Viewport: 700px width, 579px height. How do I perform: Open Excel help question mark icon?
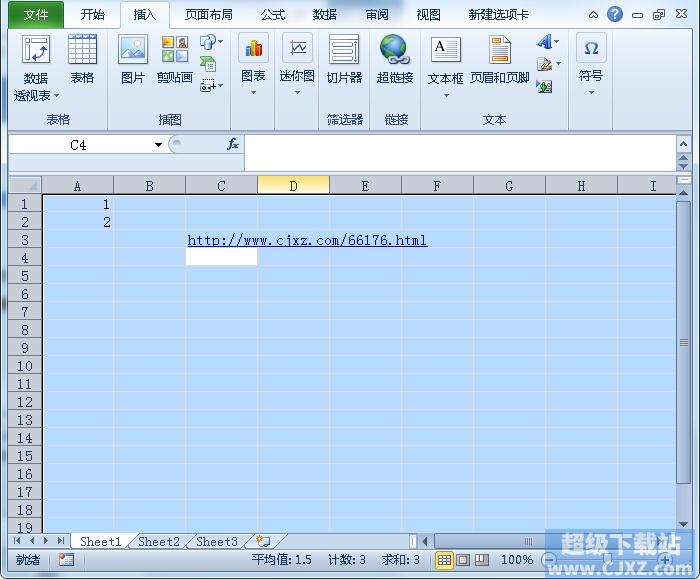coord(615,14)
